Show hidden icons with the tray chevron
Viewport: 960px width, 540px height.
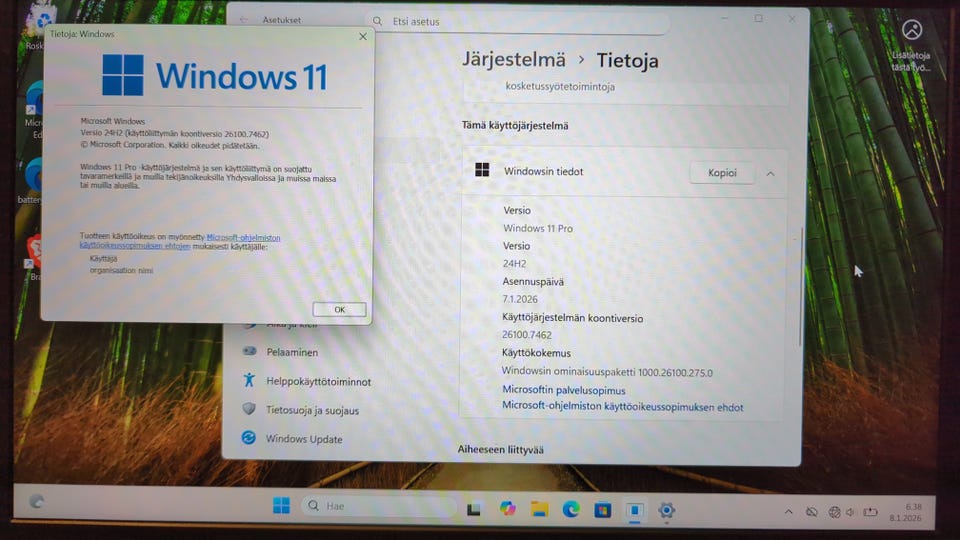click(x=789, y=512)
